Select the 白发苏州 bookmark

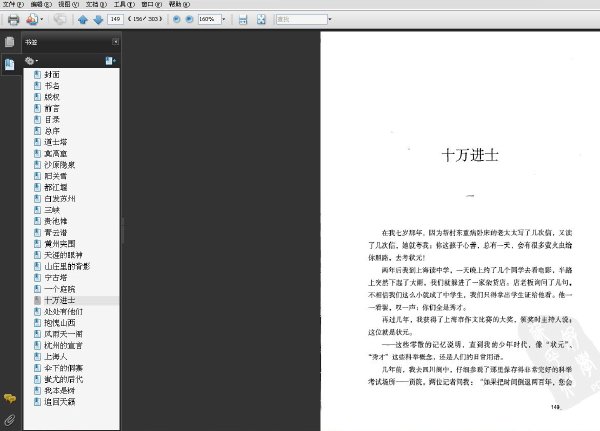point(59,199)
